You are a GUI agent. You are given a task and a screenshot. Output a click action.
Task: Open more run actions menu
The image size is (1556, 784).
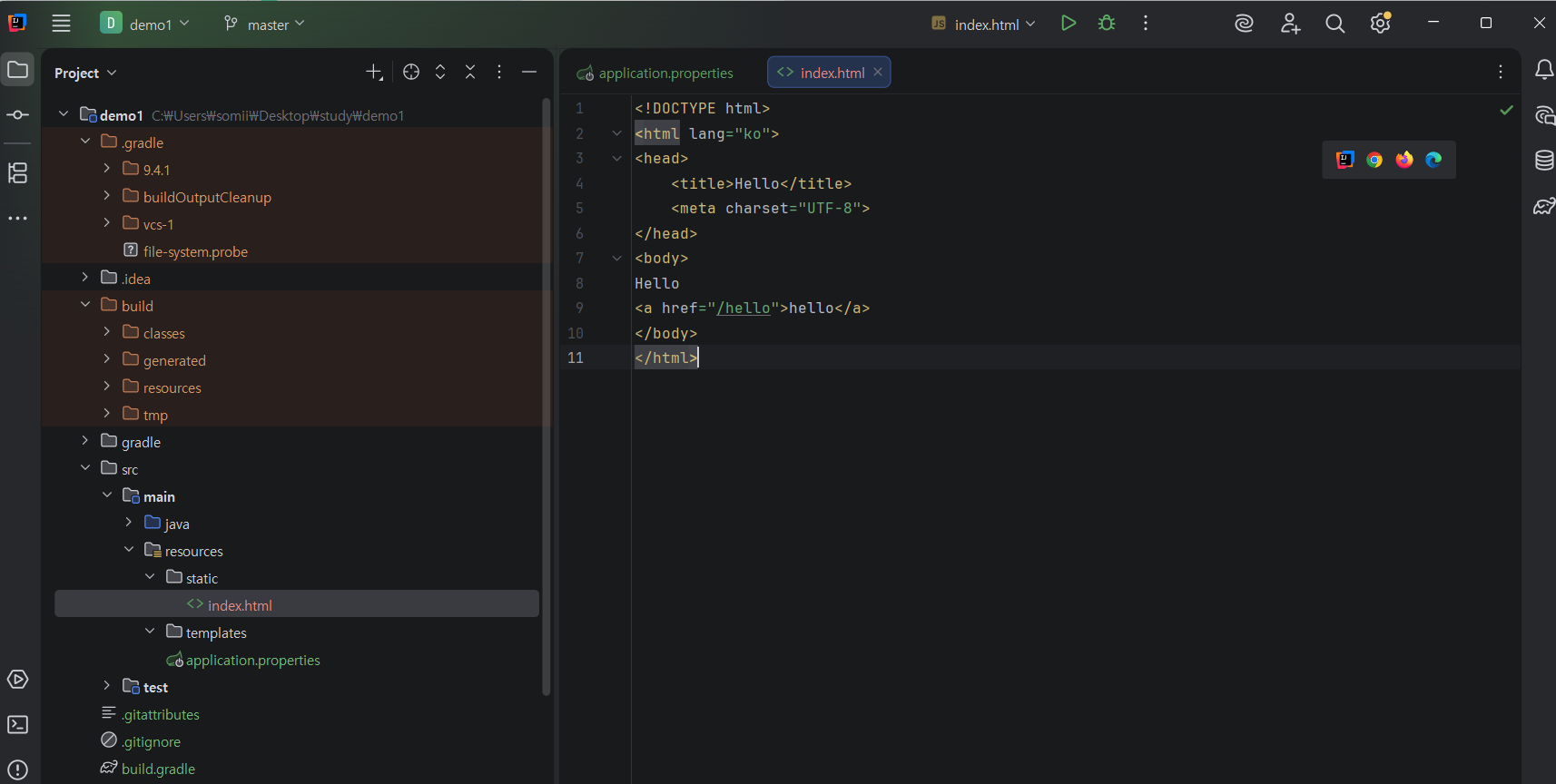1146,24
